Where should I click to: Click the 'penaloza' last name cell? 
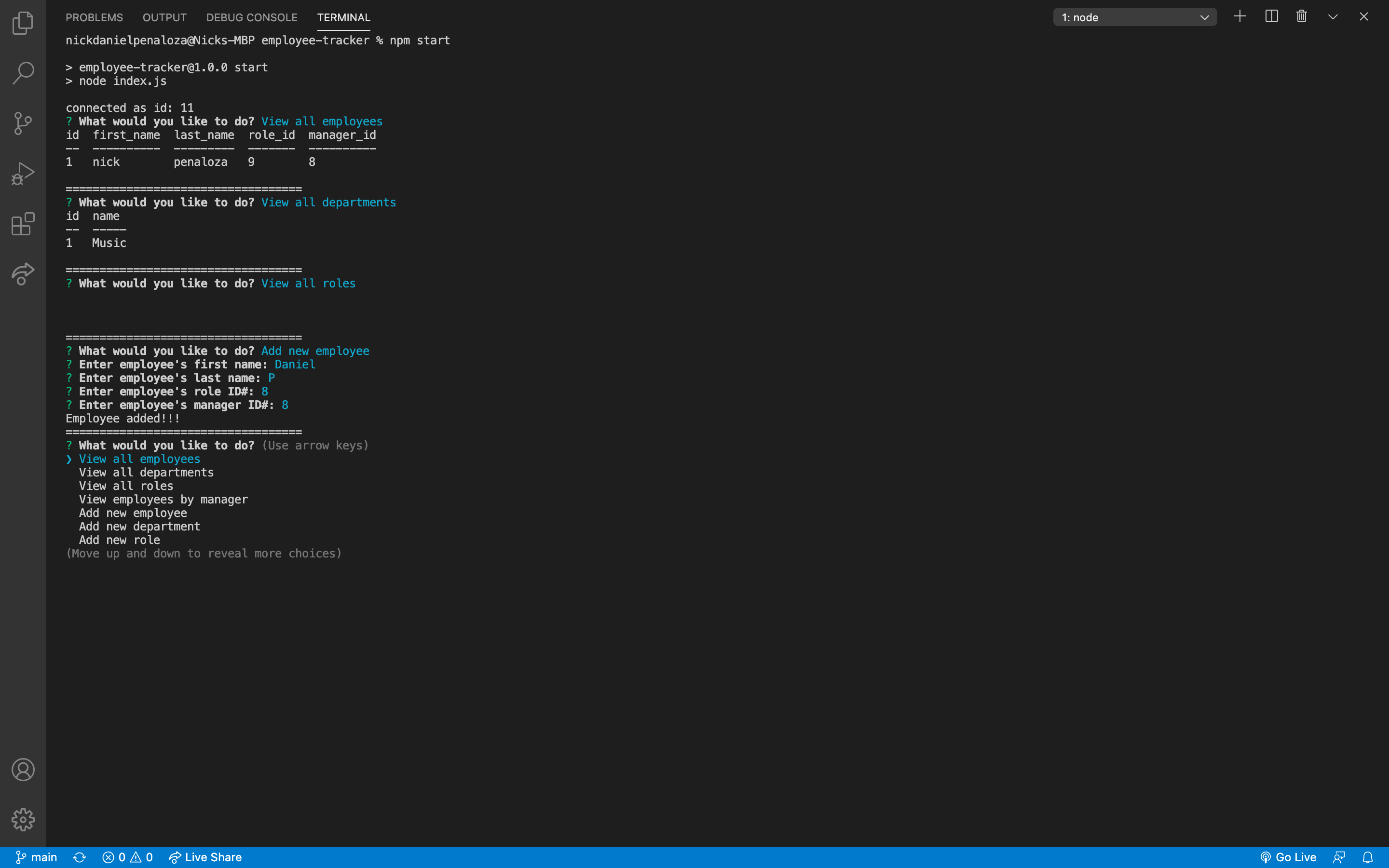[x=200, y=162]
